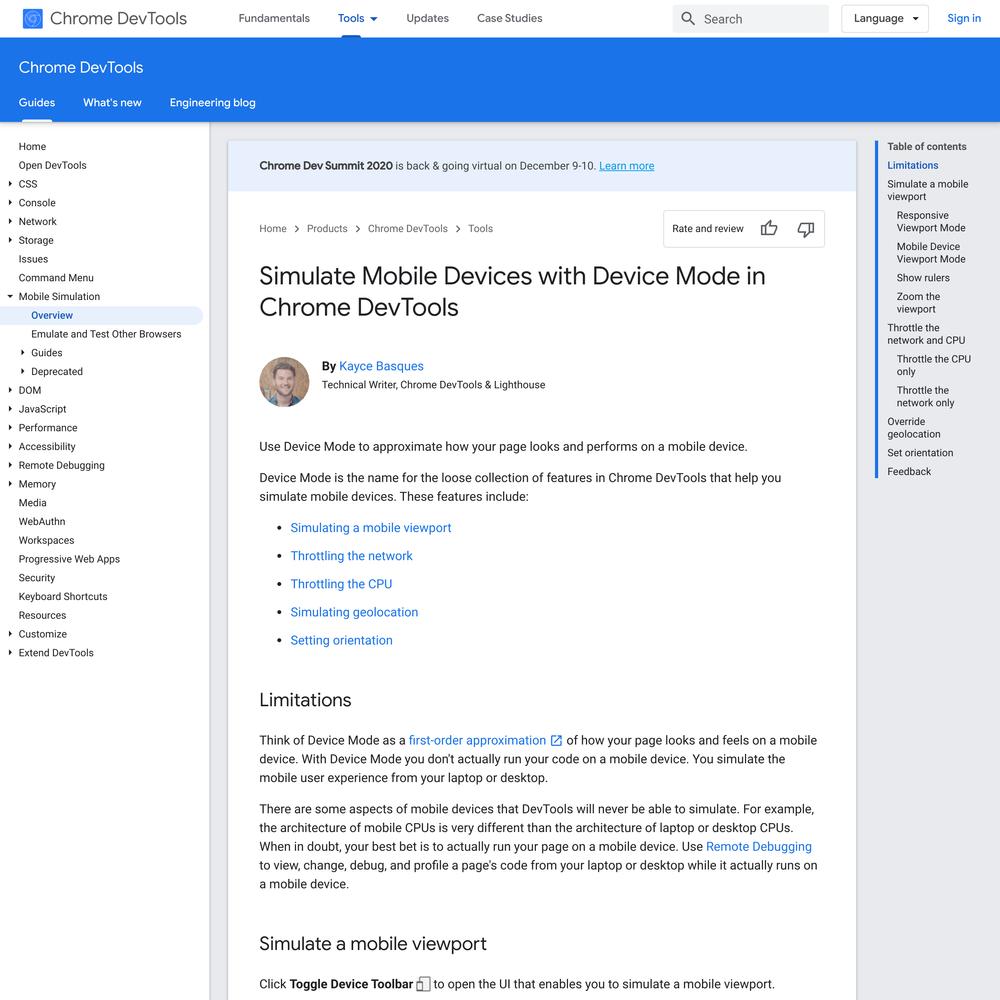Screen dimensions: 1000x1000
Task: Expand the Extend DevTools section
Action: pyautogui.click(x=10, y=653)
